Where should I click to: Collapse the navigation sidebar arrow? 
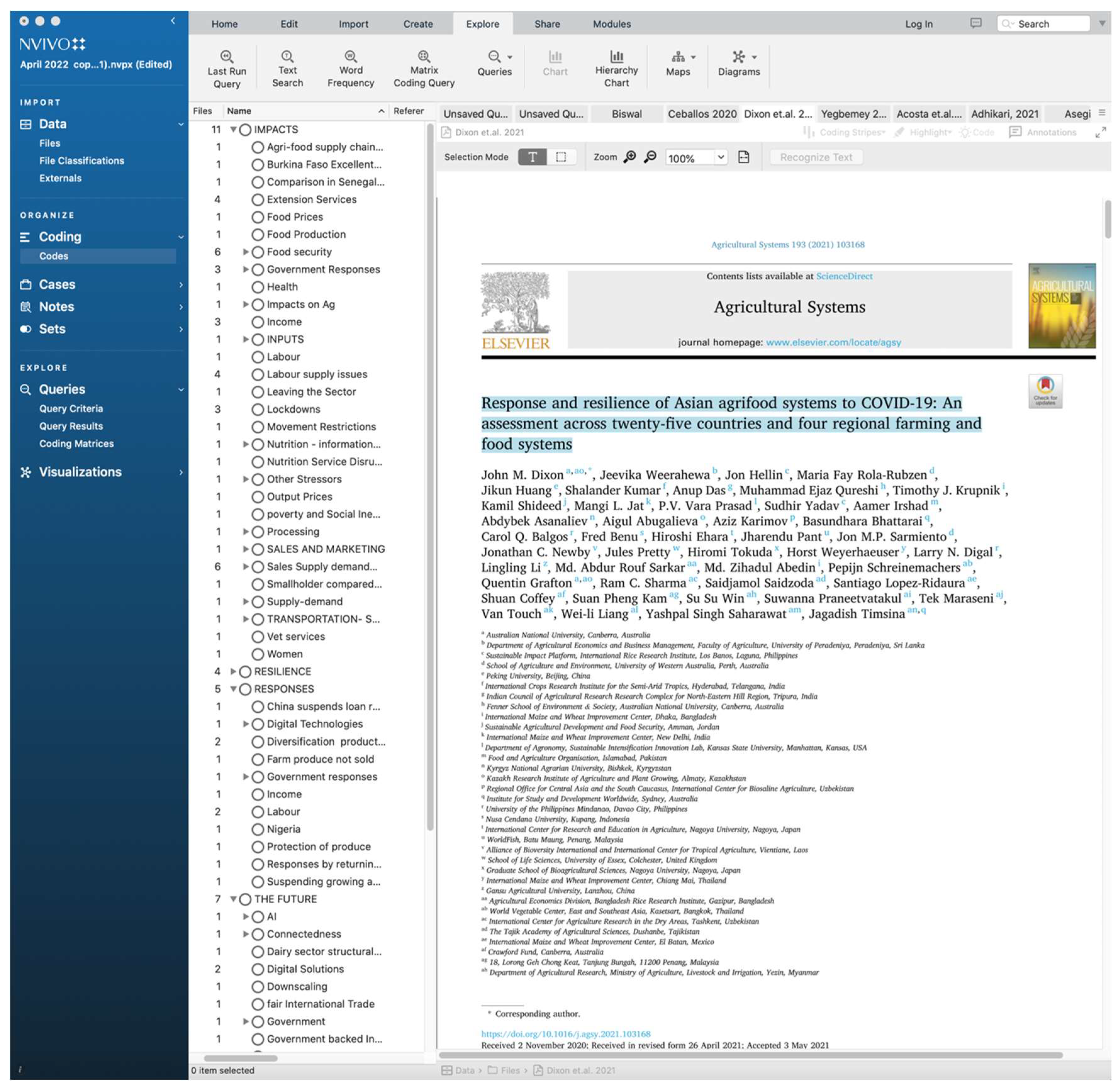pyautogui.click(x=173, y=21)
